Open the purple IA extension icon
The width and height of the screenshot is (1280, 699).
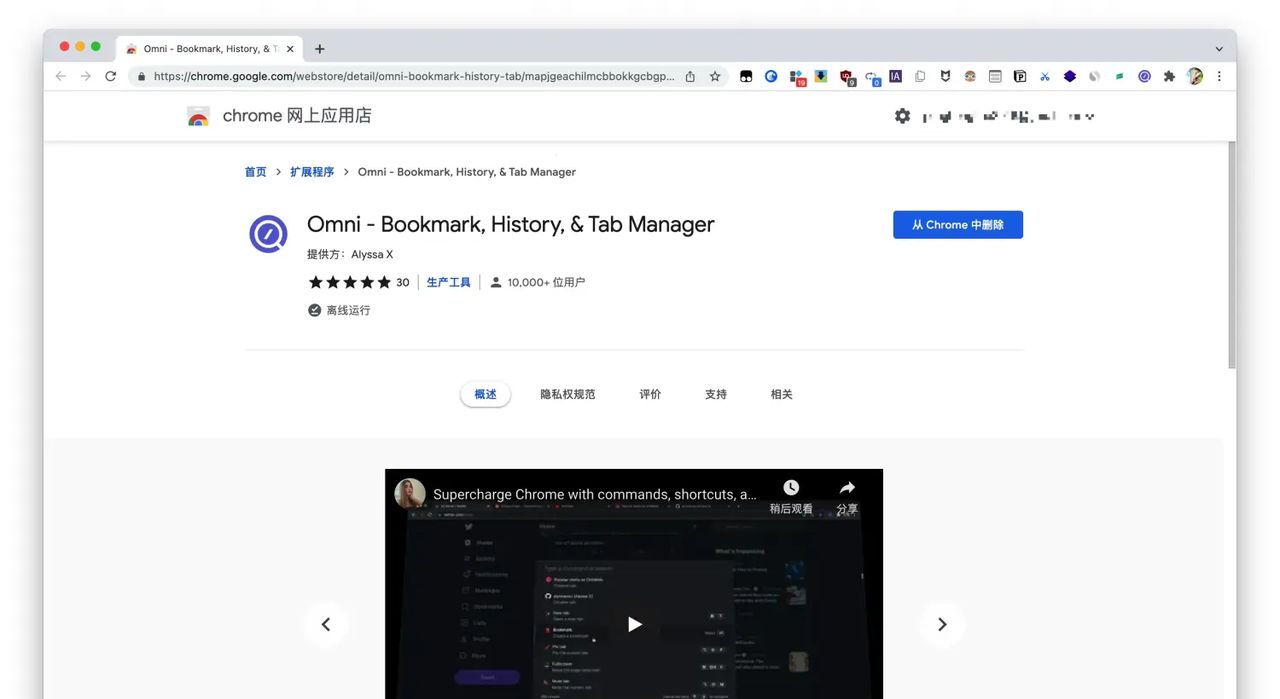(895, 76)
